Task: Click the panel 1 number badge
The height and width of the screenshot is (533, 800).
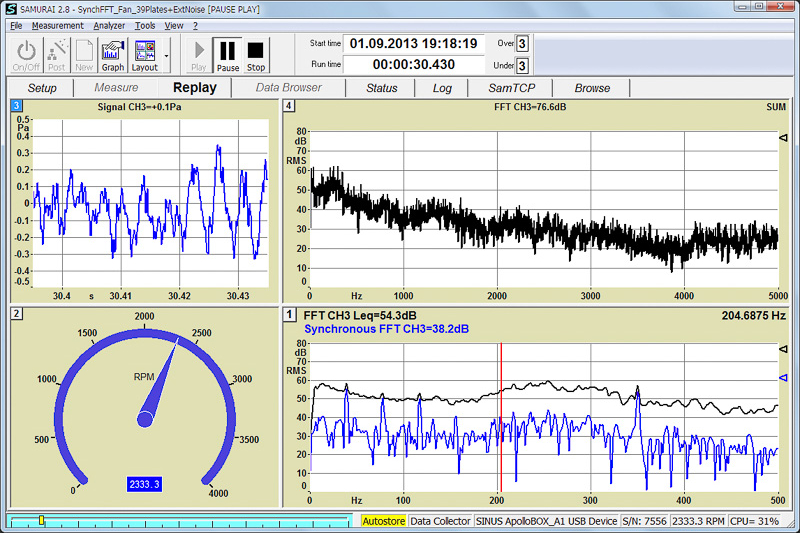Action: [289, 314]
